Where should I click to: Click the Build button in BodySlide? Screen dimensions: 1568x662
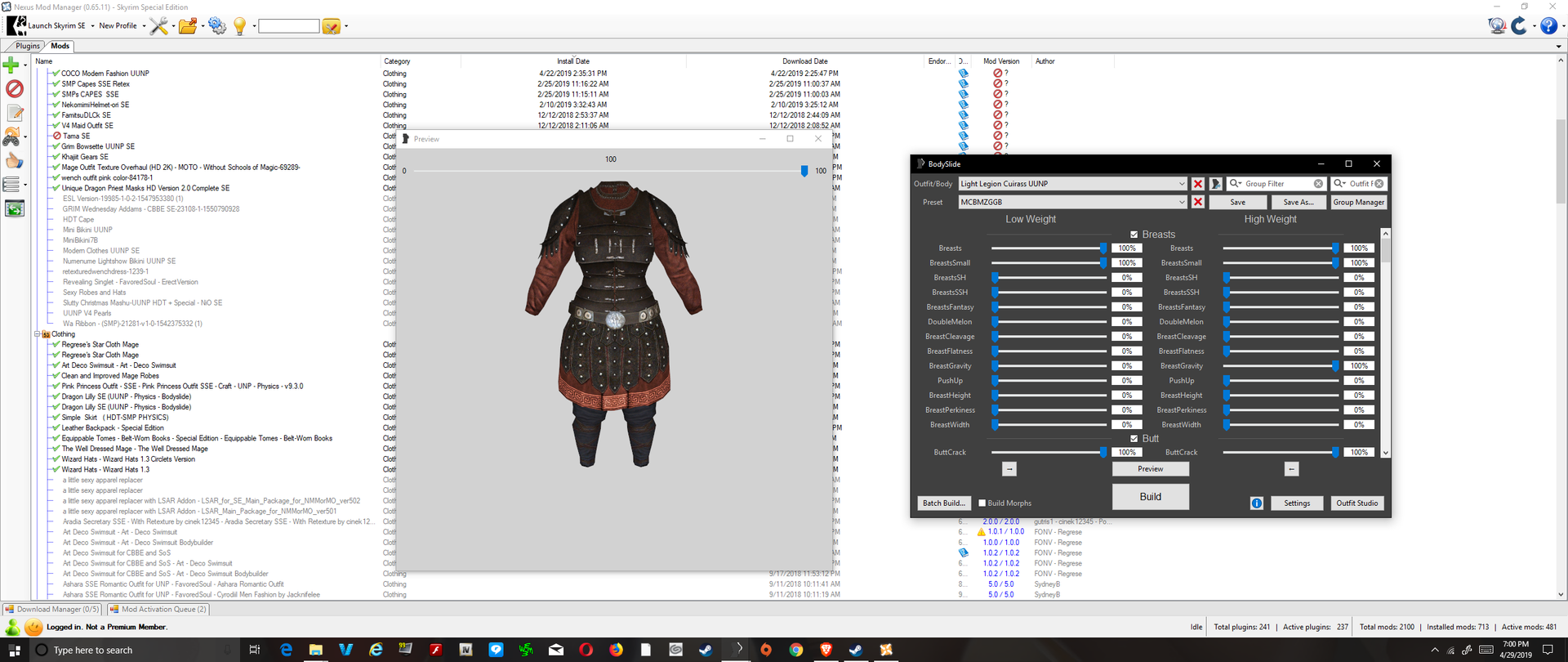pos(1151,497)
